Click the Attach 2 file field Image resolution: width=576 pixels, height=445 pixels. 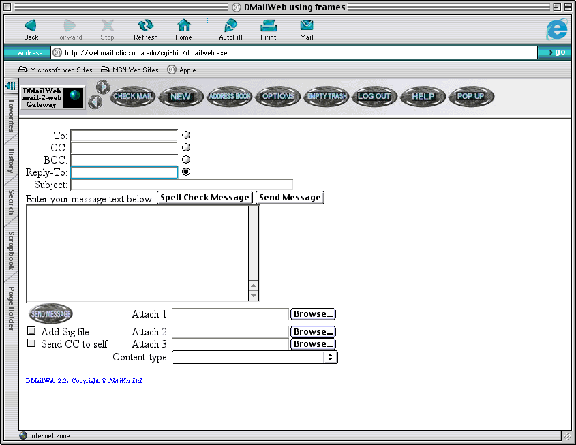click(230, 332)
